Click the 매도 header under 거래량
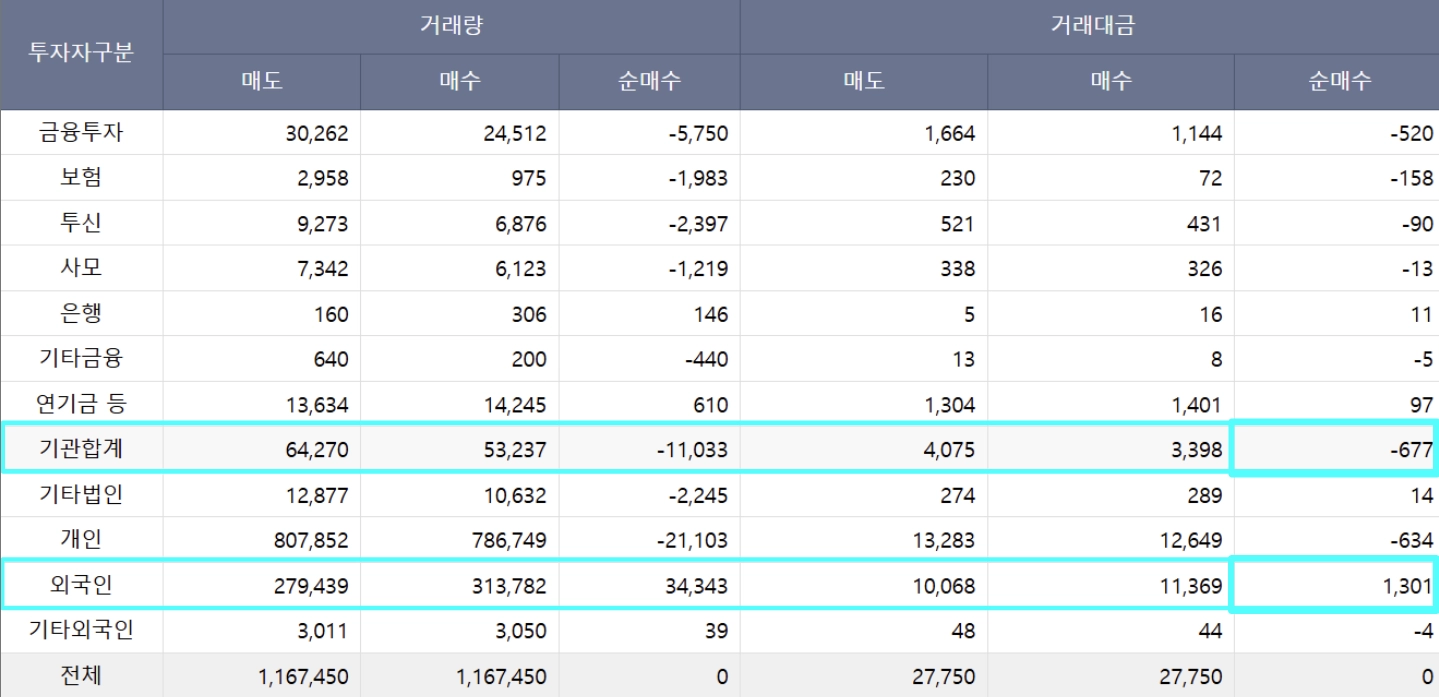The width and height of the screenshot is (1439, 697). coord(261,82)
